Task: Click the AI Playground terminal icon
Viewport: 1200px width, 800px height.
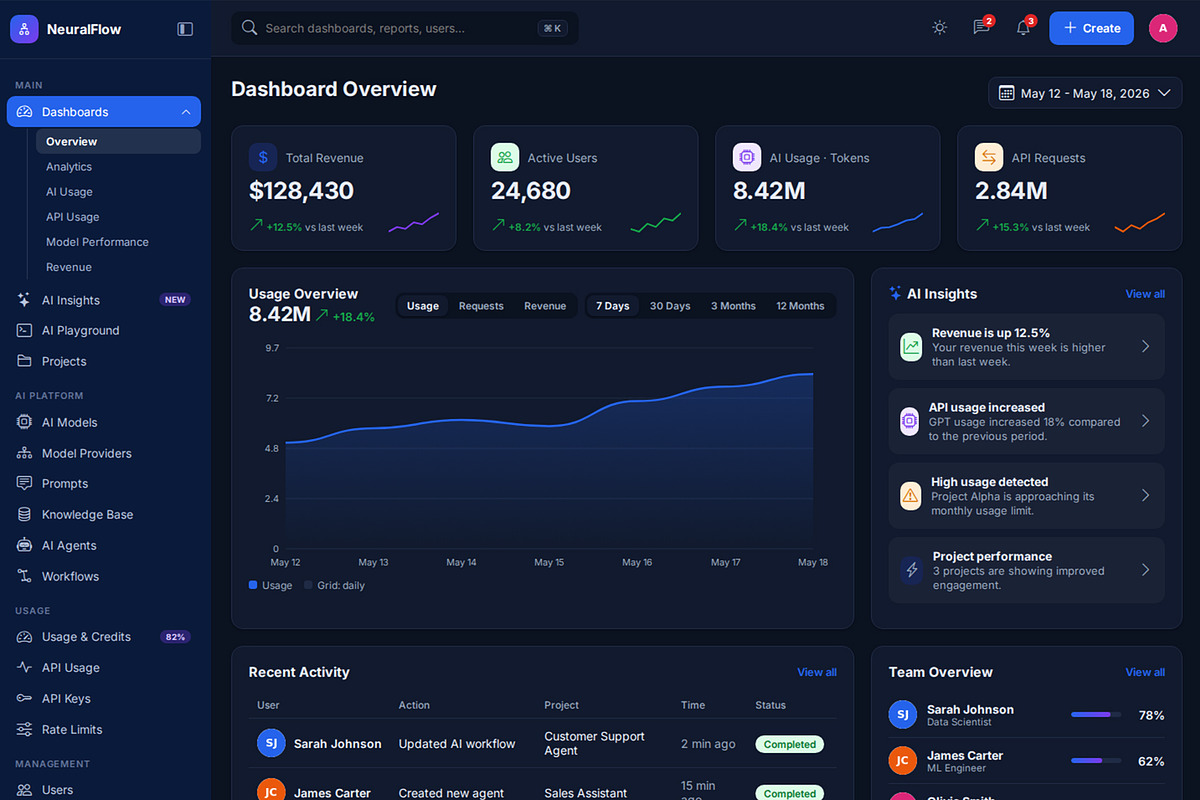Action: pos(24,330)
